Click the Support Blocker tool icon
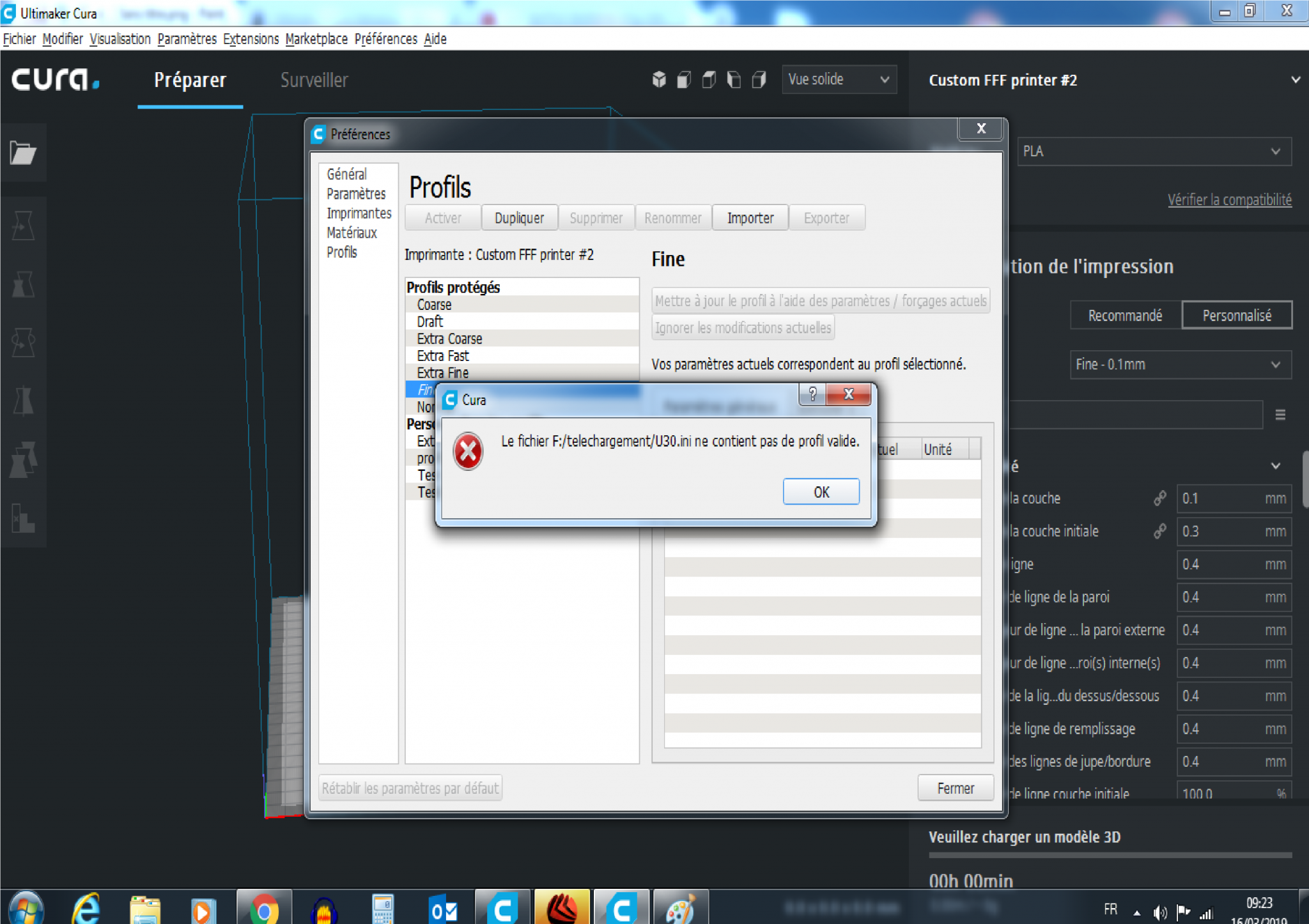 click(x=23, y=518)
